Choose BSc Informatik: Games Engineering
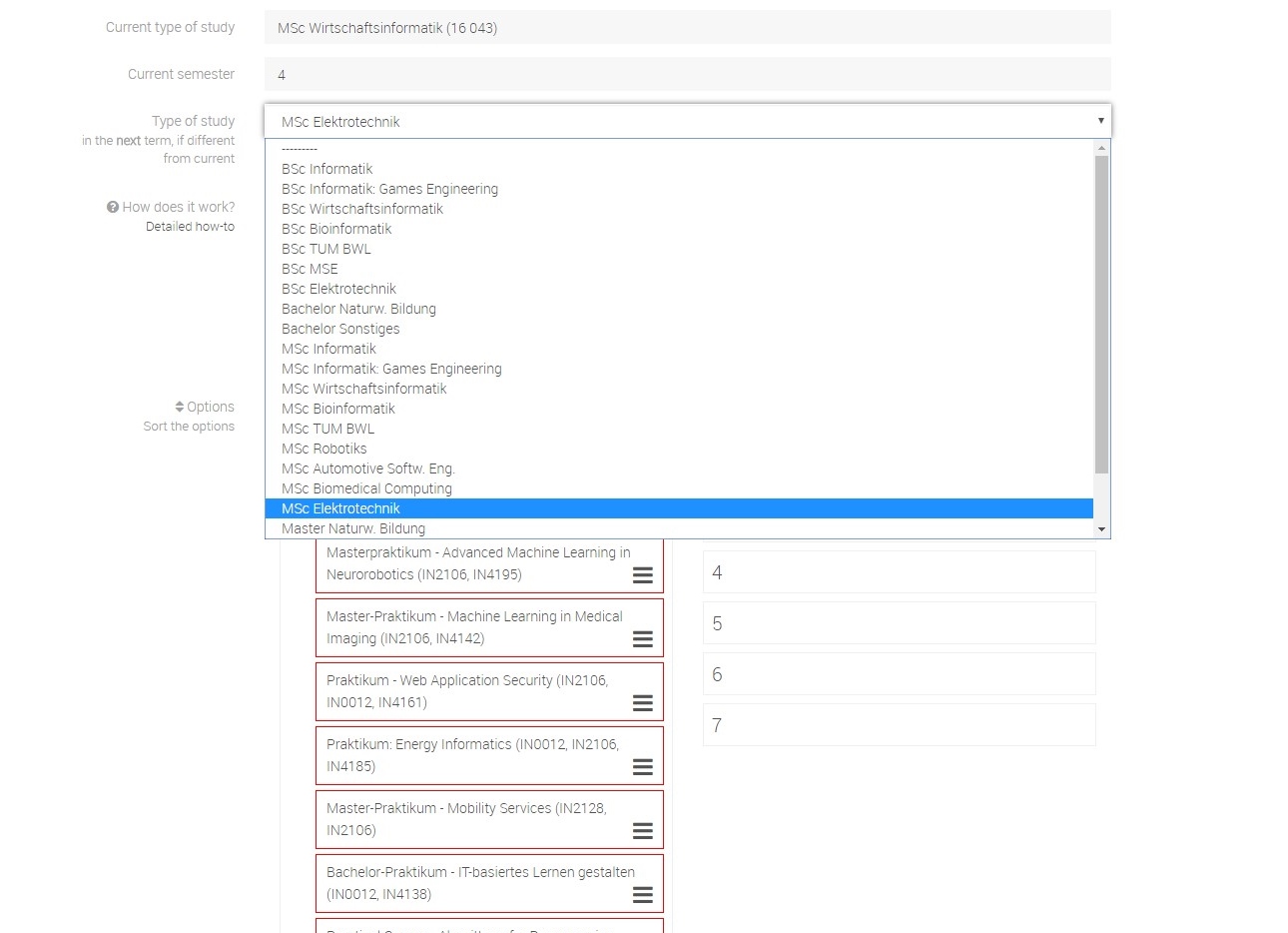The width and height of the screenshot is (1288, 933). (x=679, y=189)
